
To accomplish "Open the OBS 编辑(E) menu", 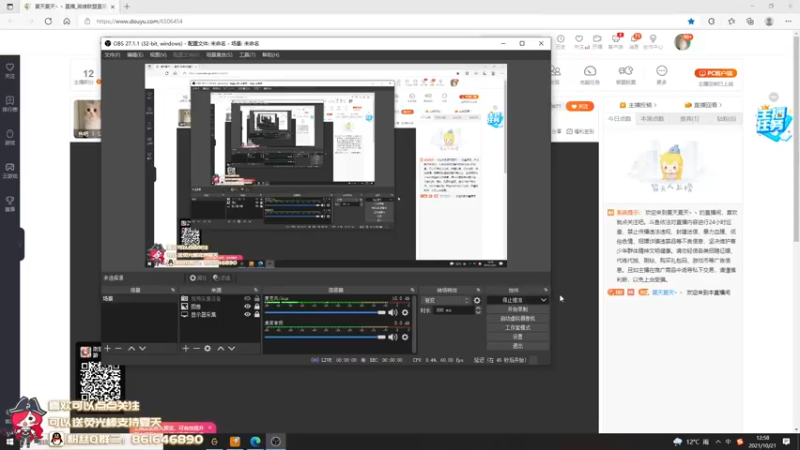I will tap(135, 55).
